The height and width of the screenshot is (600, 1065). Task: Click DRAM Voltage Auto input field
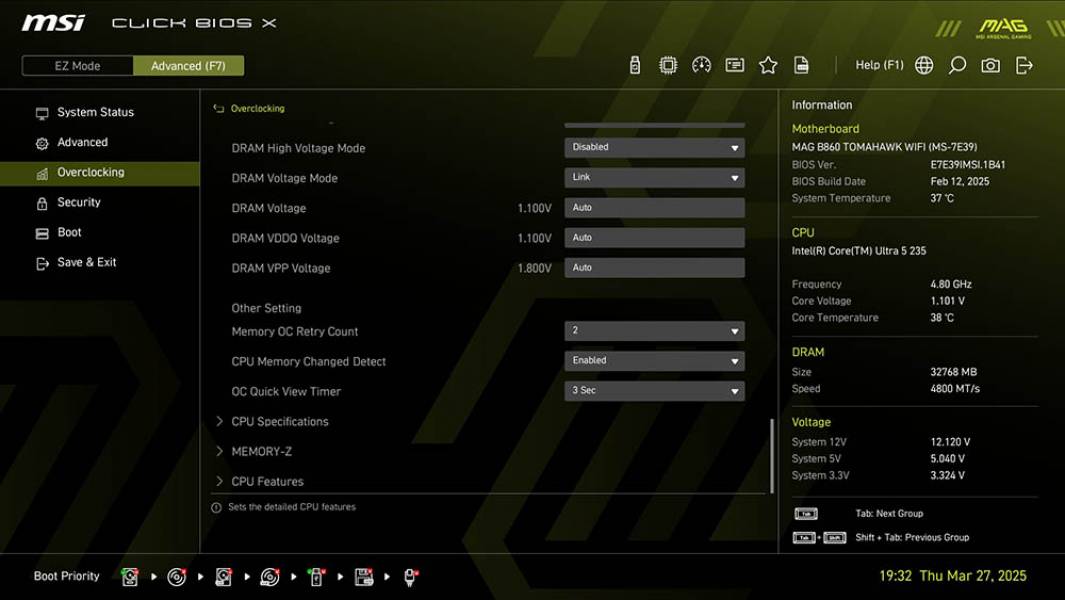654,208
